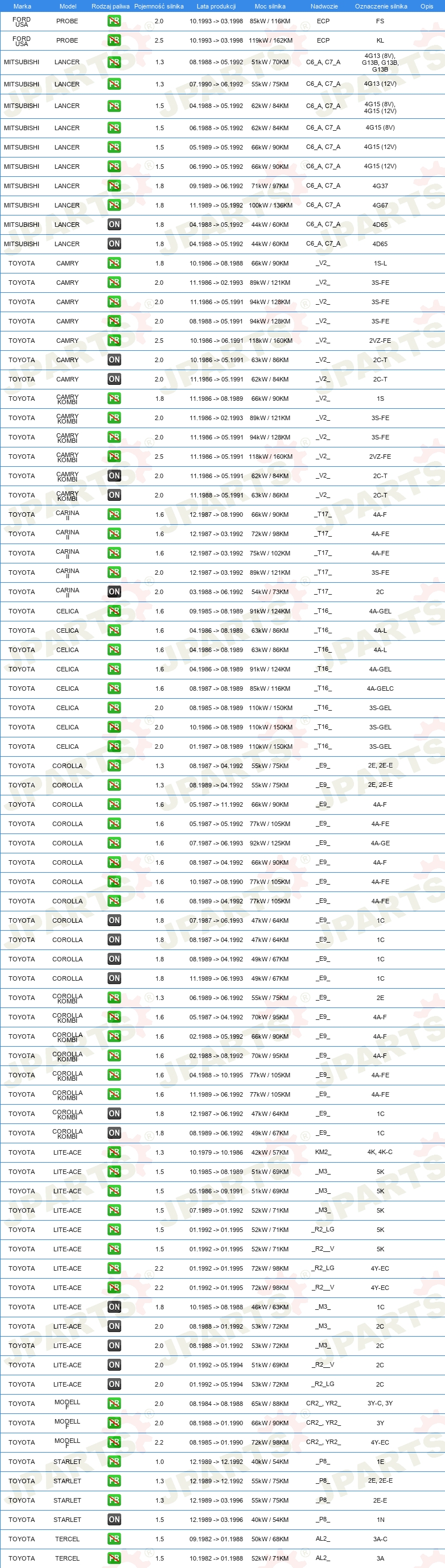Image resolution: width=445 pixels, height=1568 pixels.
Task: Click petrol icon in Carina II 75kW / 102KM row
Action: (114, 553)
